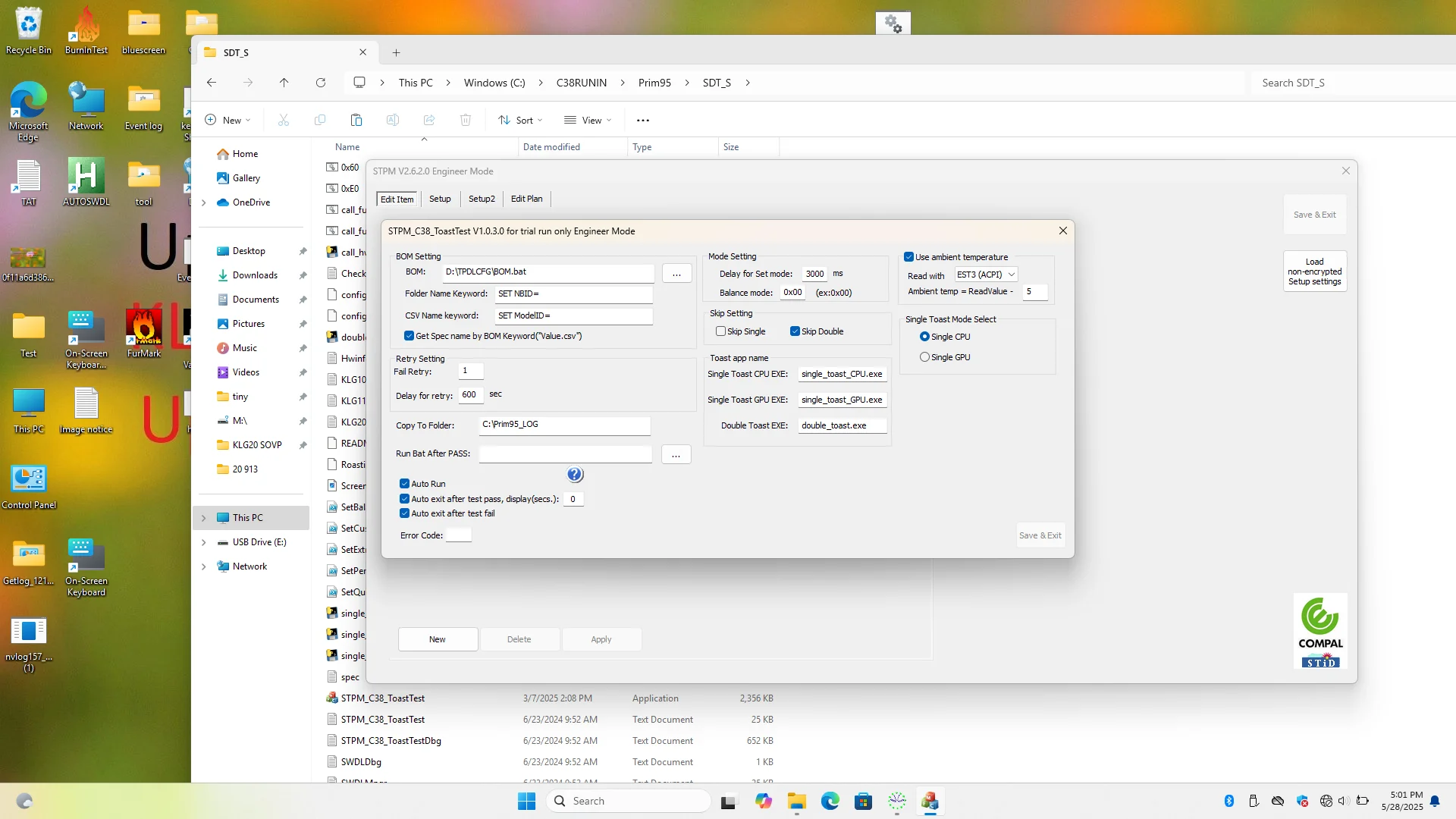Select the Cut icon in Explorer toolbar

pyautogui.click(x=284, y=120)
